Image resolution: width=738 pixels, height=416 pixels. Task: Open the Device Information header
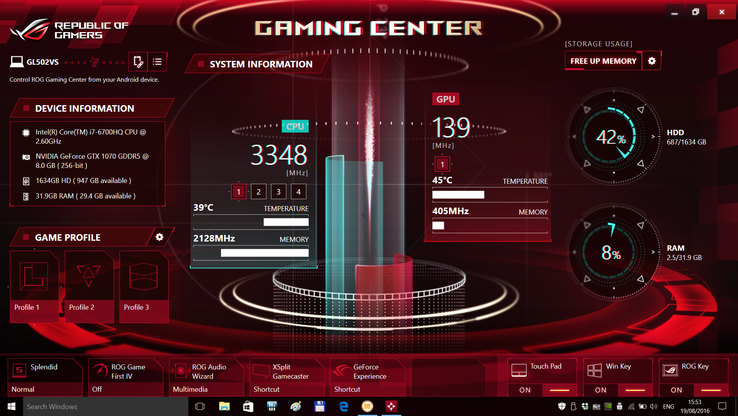(92, 108)
